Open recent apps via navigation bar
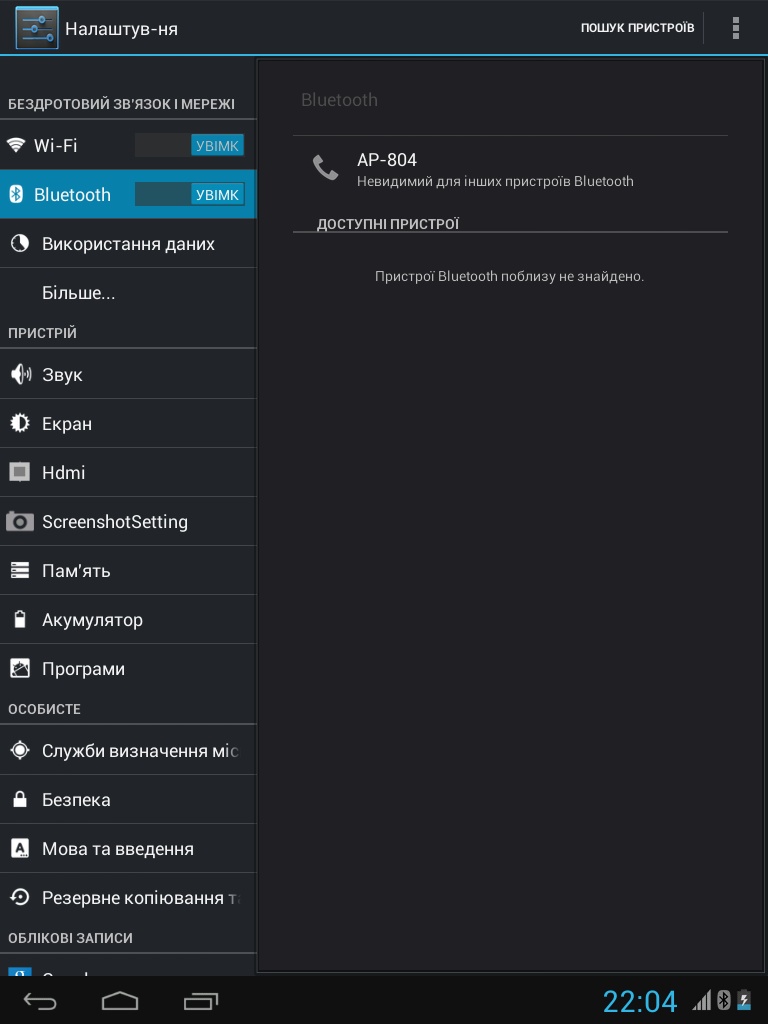 201,1000
